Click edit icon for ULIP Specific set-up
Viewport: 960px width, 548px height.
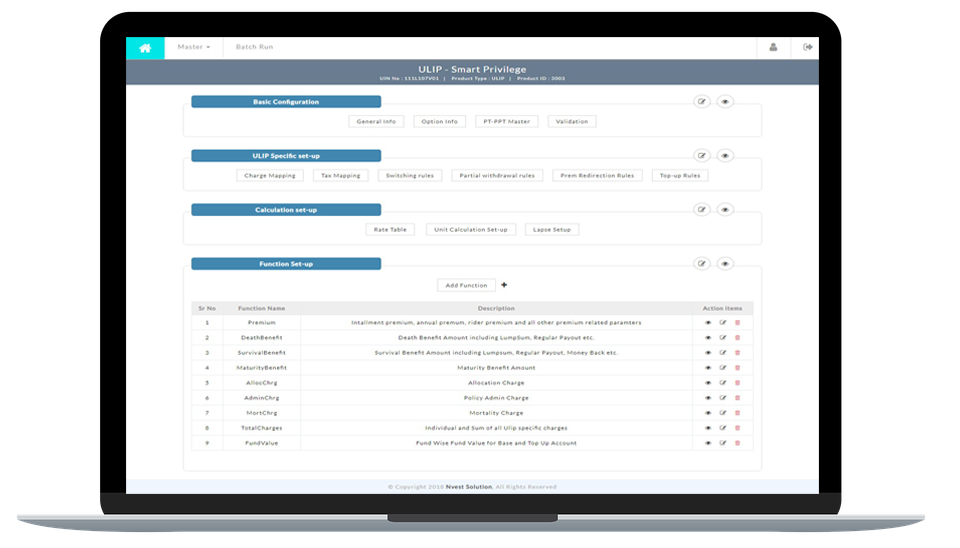702,155
